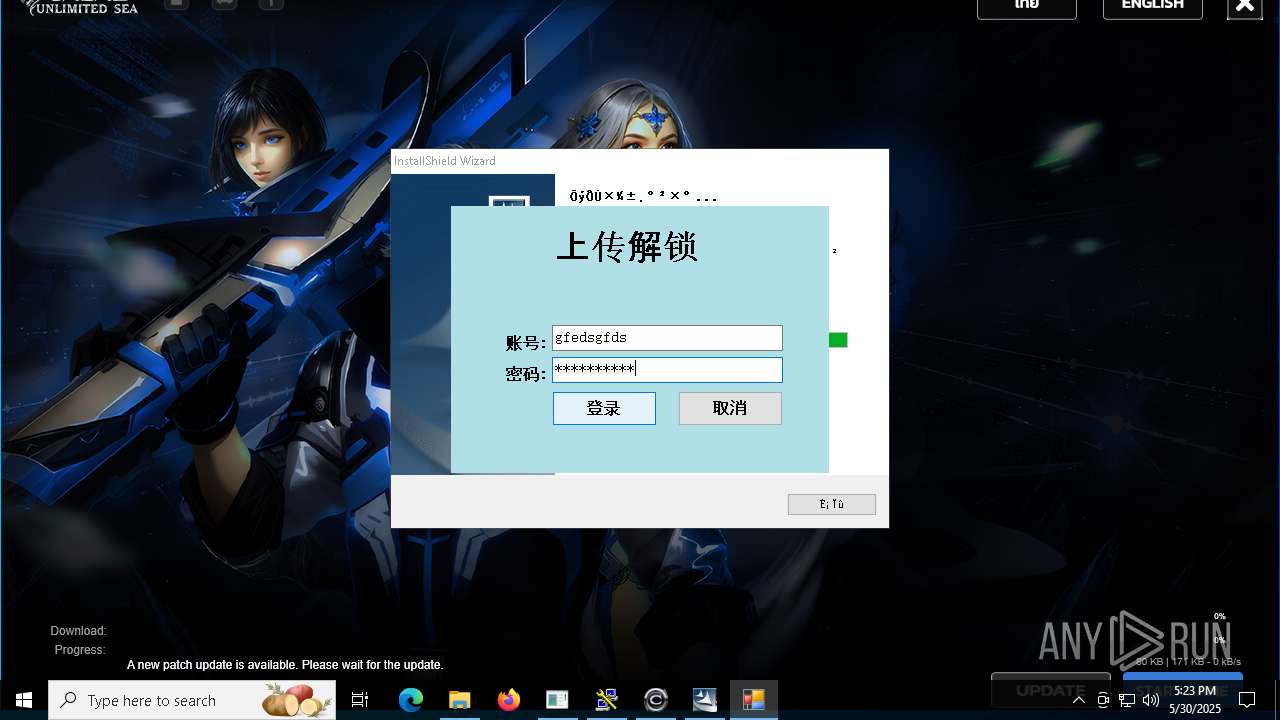Screen dimensions: 1280x720
Task: Click the network tray icon
Action: pos(1127,700)
